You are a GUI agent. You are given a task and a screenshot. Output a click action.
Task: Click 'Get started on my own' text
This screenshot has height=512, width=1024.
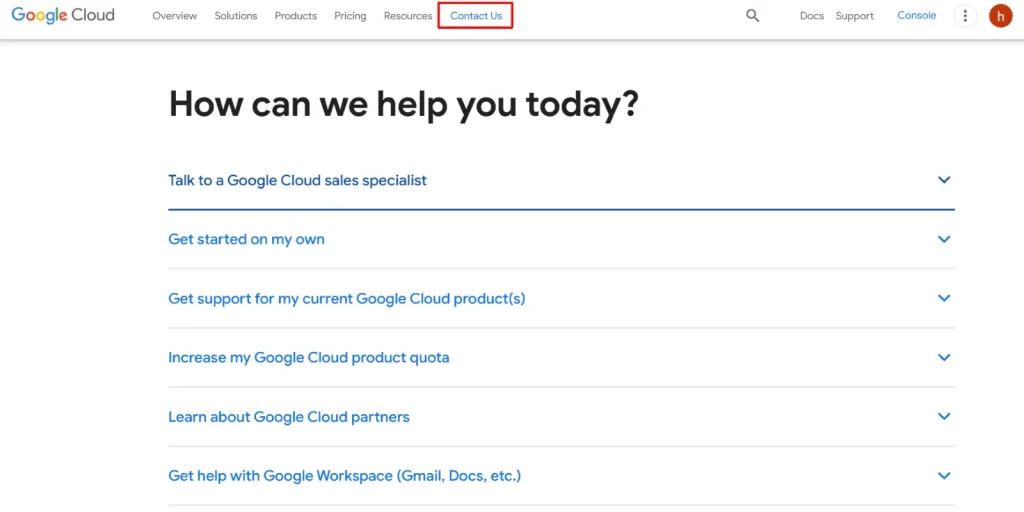click(246, 240)
